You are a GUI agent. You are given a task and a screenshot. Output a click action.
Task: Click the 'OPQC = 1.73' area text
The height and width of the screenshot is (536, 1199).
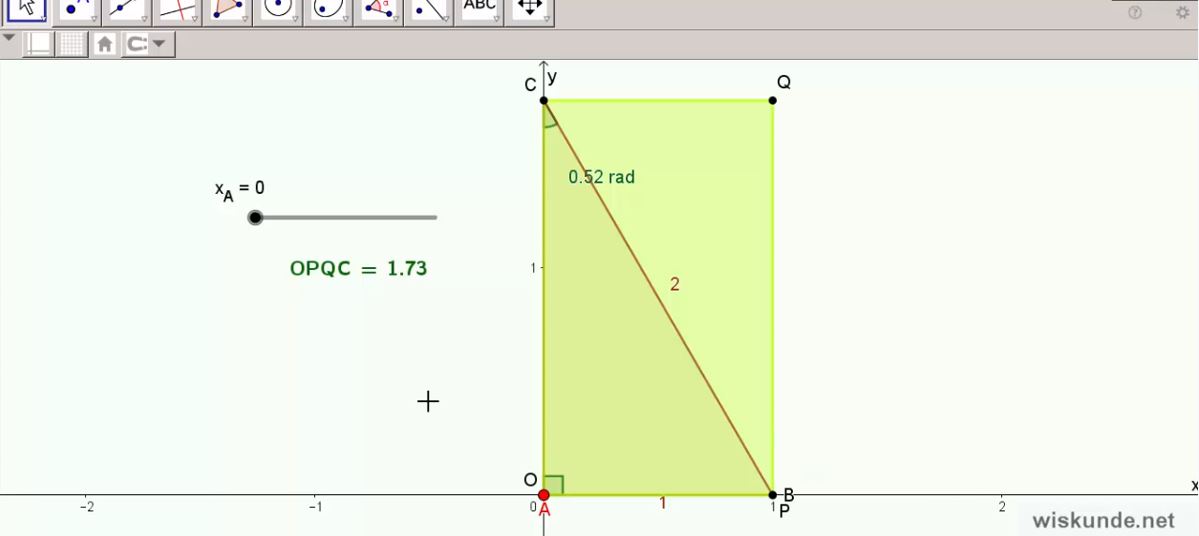[358, 268]
